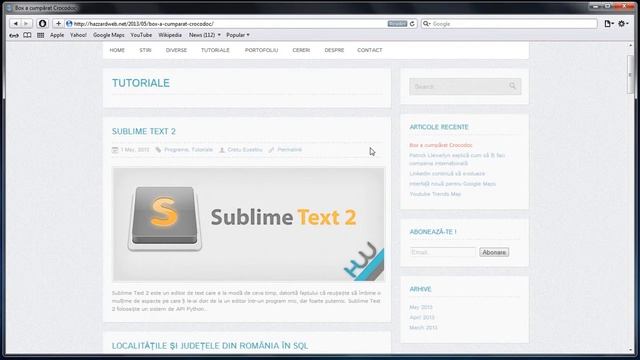The width and height of the screenshot is (640, 360).
Task: Open the March 2013 archive
Action: click(423, 327)
